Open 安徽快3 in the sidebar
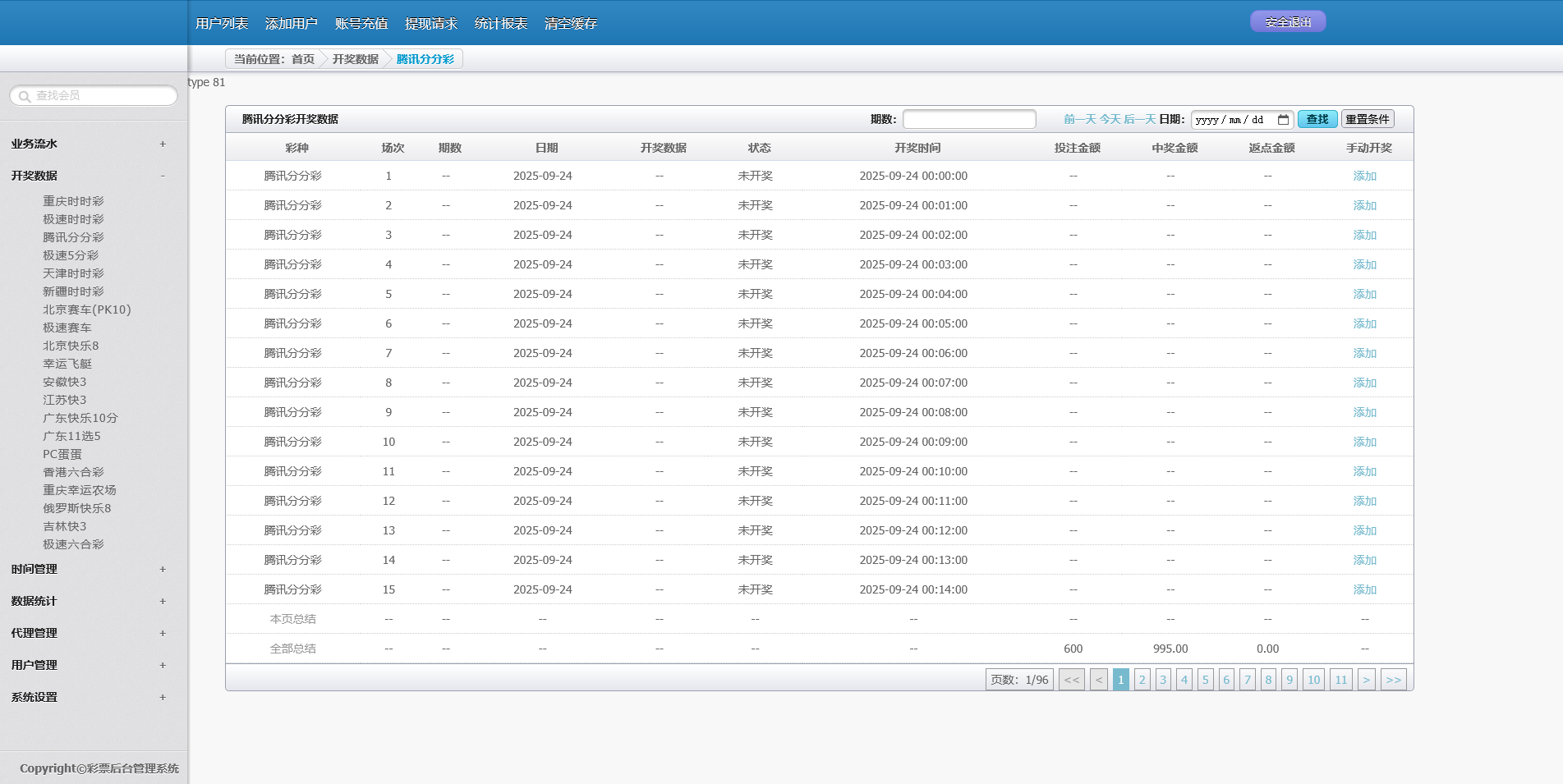This screenshot has height=784, width=1563. [x=64, y=382]
